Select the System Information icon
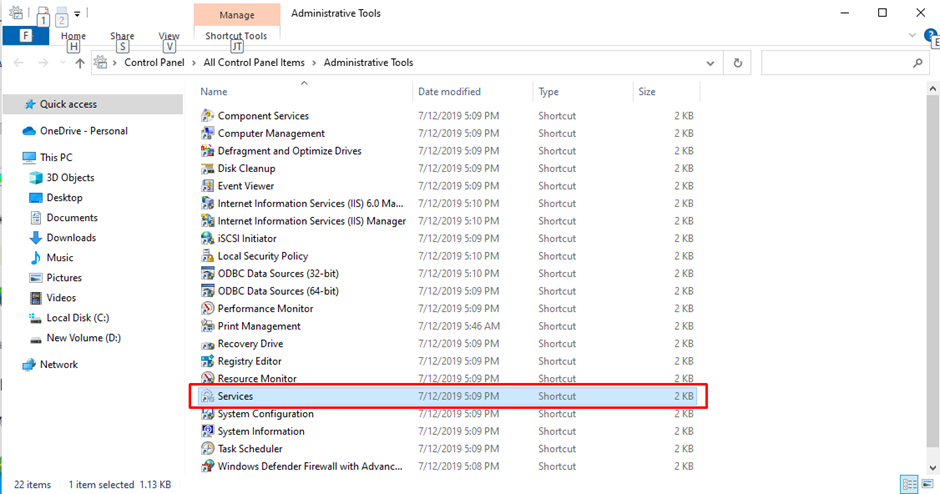The image size is (940, 494). click(207, 431)
